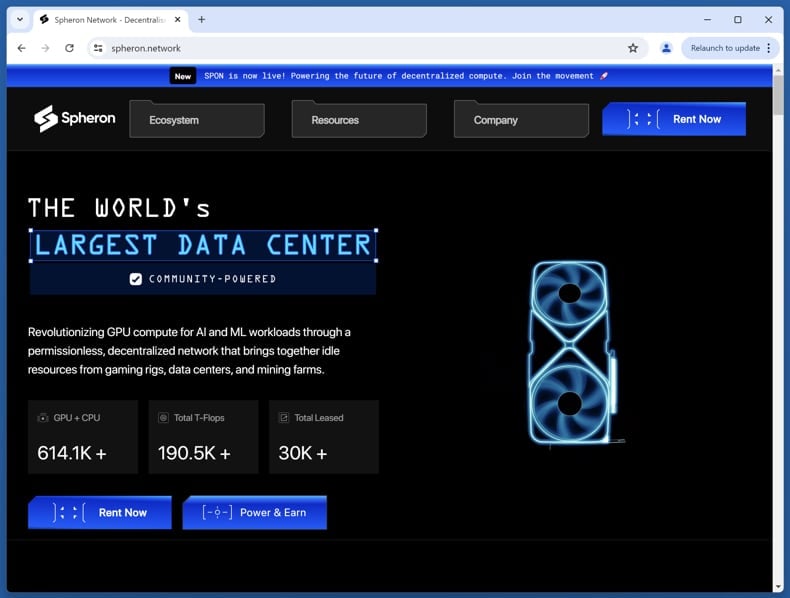This screenshot has height=598, width=790.
Task: Click the Total T-Flops stat icon
Action: click(163, 418)
